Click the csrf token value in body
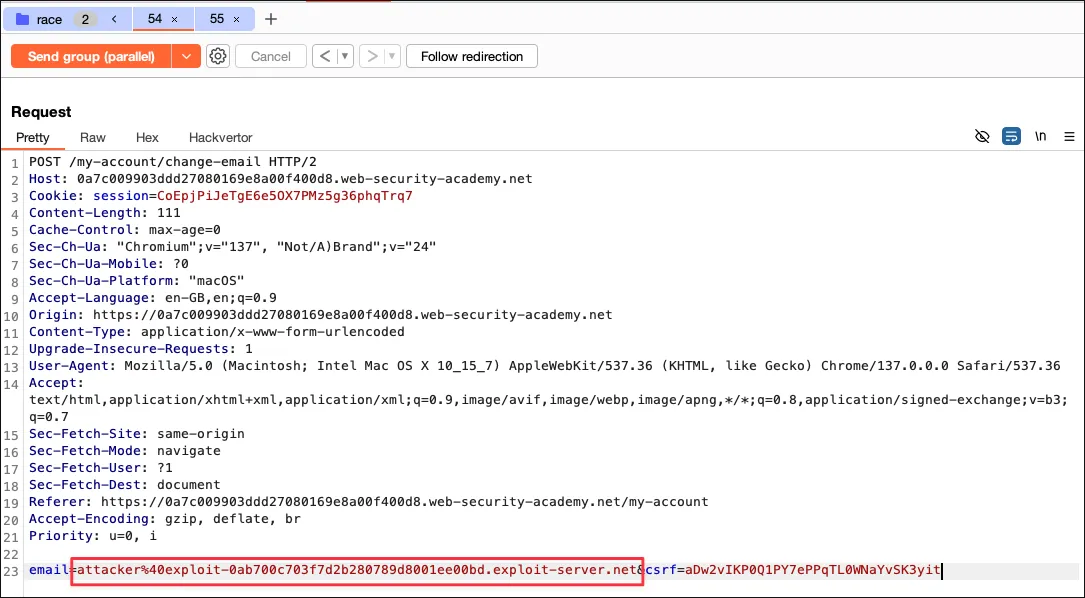 pyautogui.click(x=811, y=570)
